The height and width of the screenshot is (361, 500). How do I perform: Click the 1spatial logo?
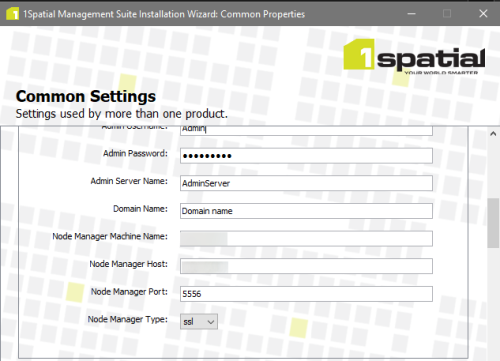click(x=414, y=56)
